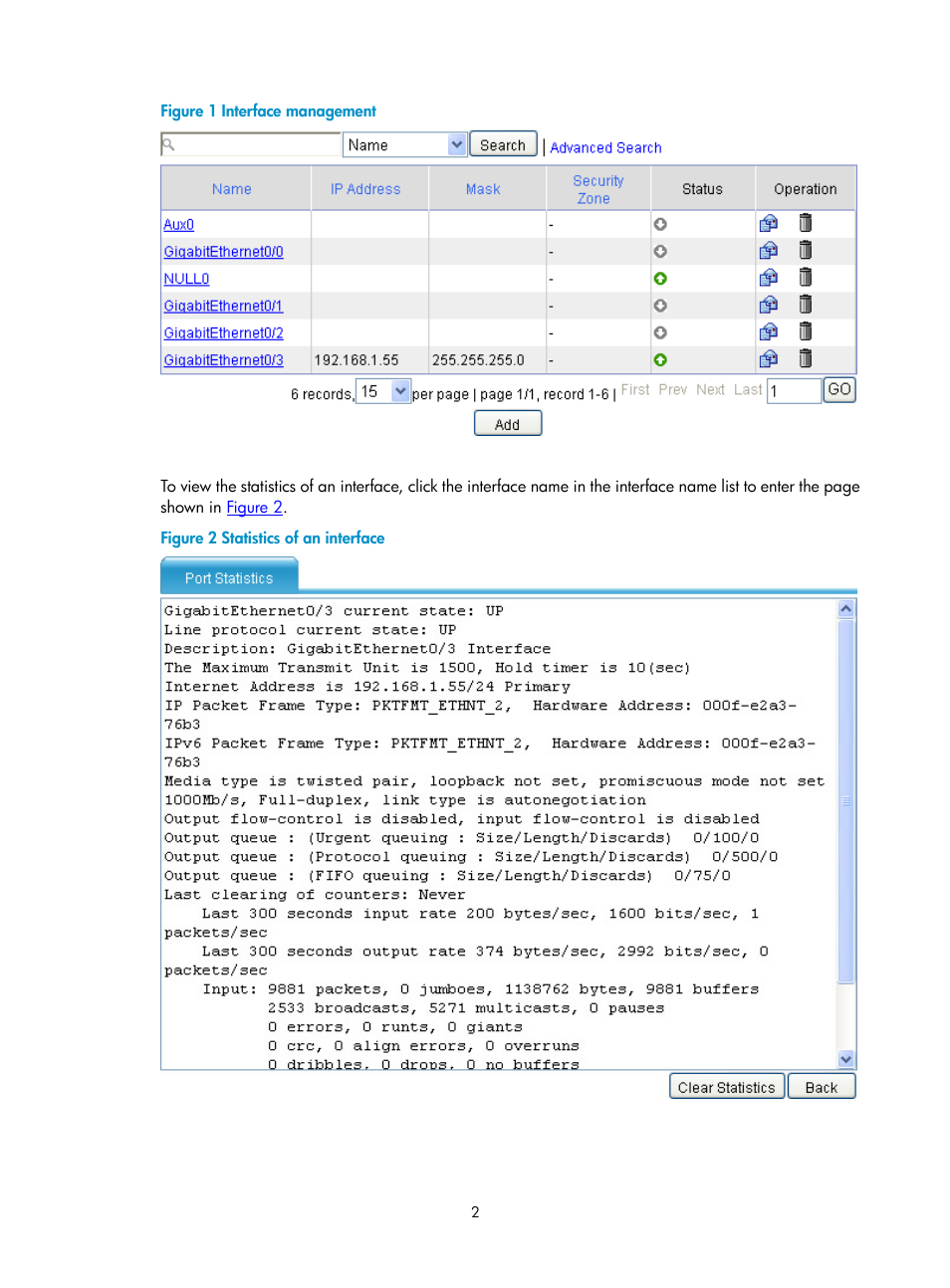
Task: Click the Status column header
Action: click(702, 189)
